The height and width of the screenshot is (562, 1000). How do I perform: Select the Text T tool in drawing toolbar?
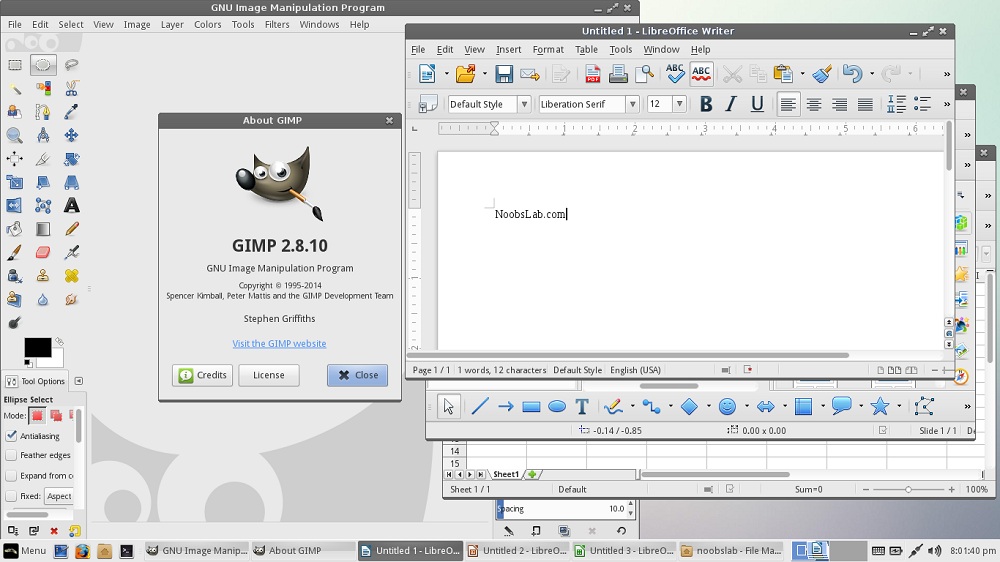click(582, 406)
